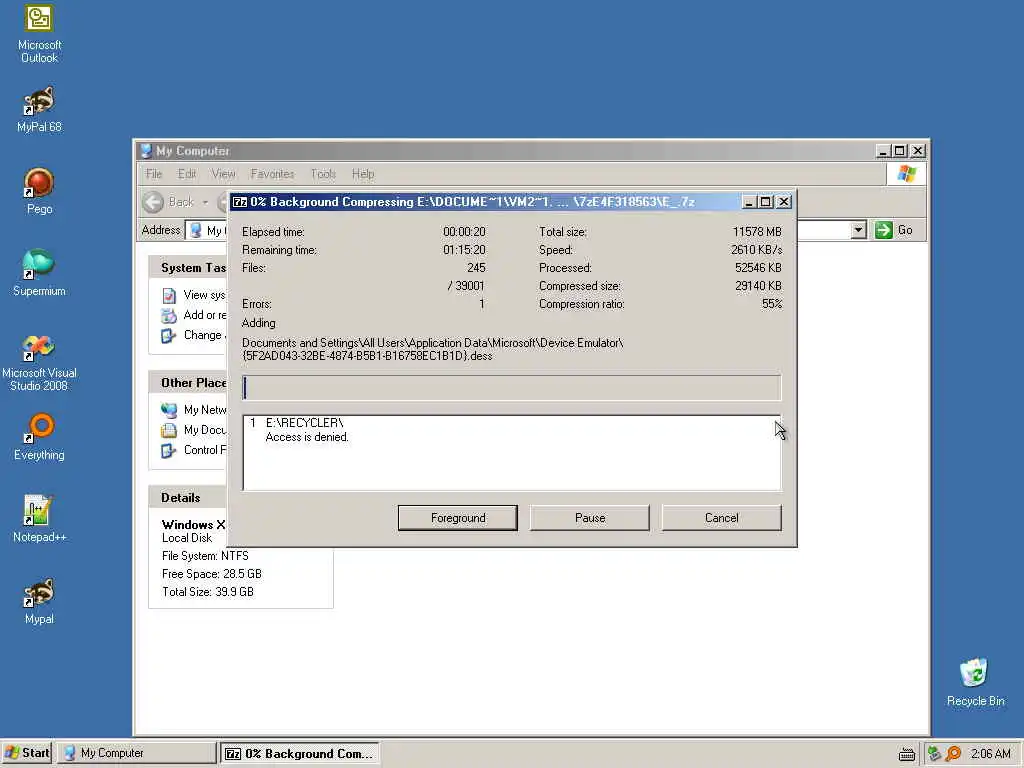The image size is (1024, 768).
Task: Click the Other Places panel header
Action: (x=187, y=383)
